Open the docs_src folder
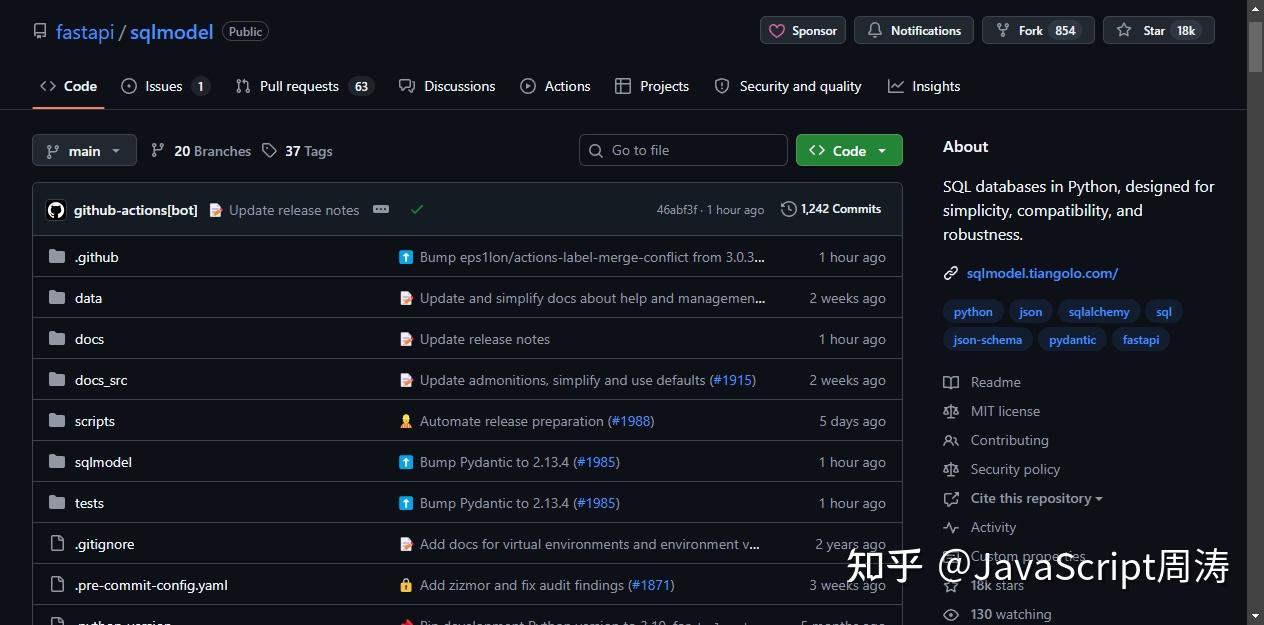 (101, 380)
